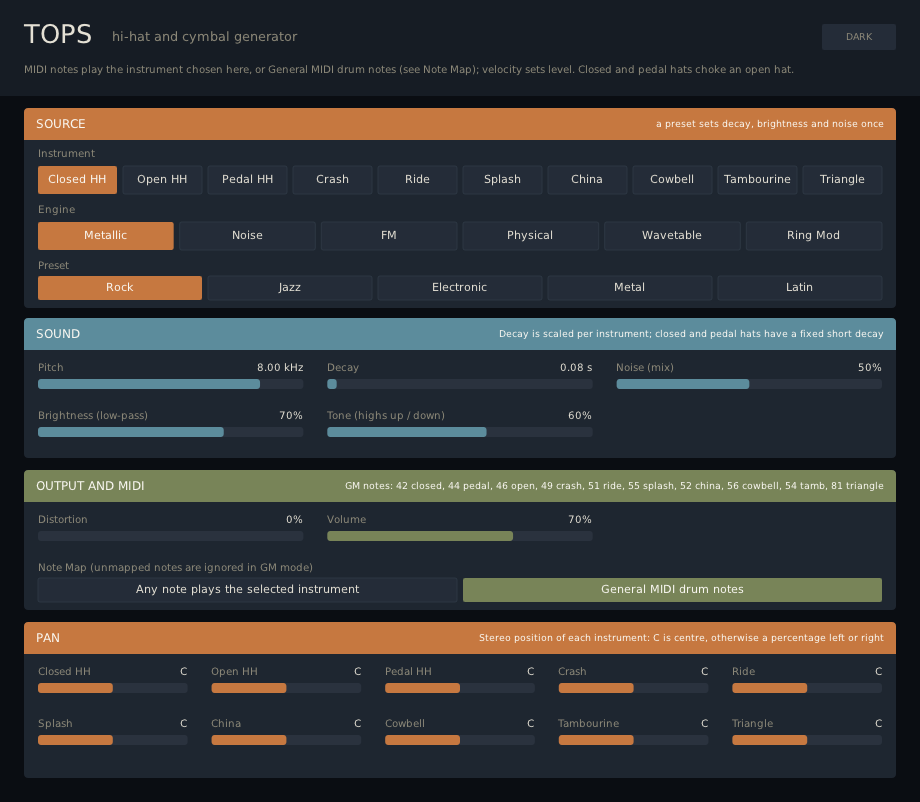Choose the Metal preset
Viewport: 920px width, 802px height.
[630, 287]
